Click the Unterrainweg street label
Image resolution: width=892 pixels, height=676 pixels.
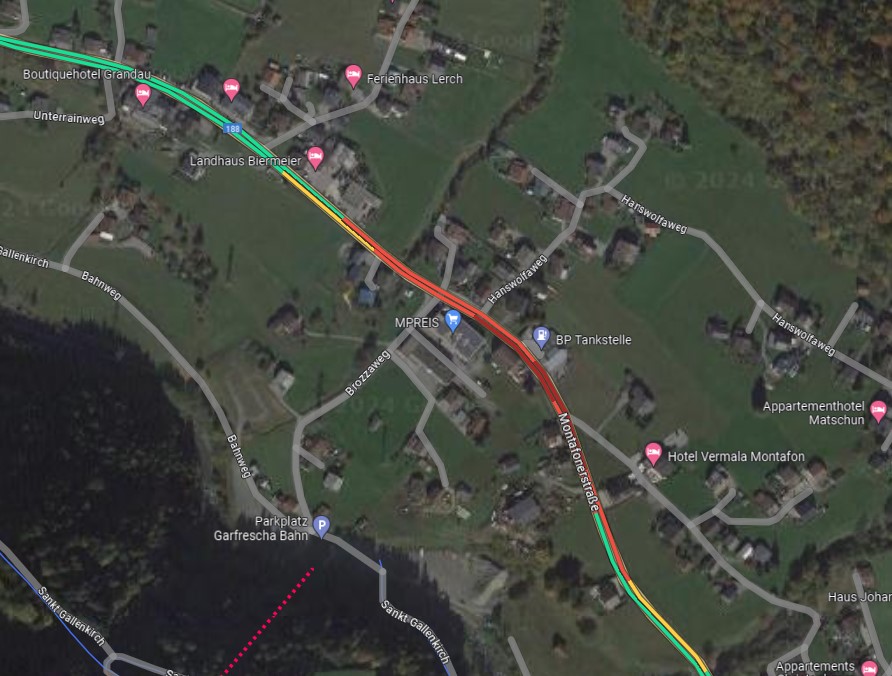[69, 117]
